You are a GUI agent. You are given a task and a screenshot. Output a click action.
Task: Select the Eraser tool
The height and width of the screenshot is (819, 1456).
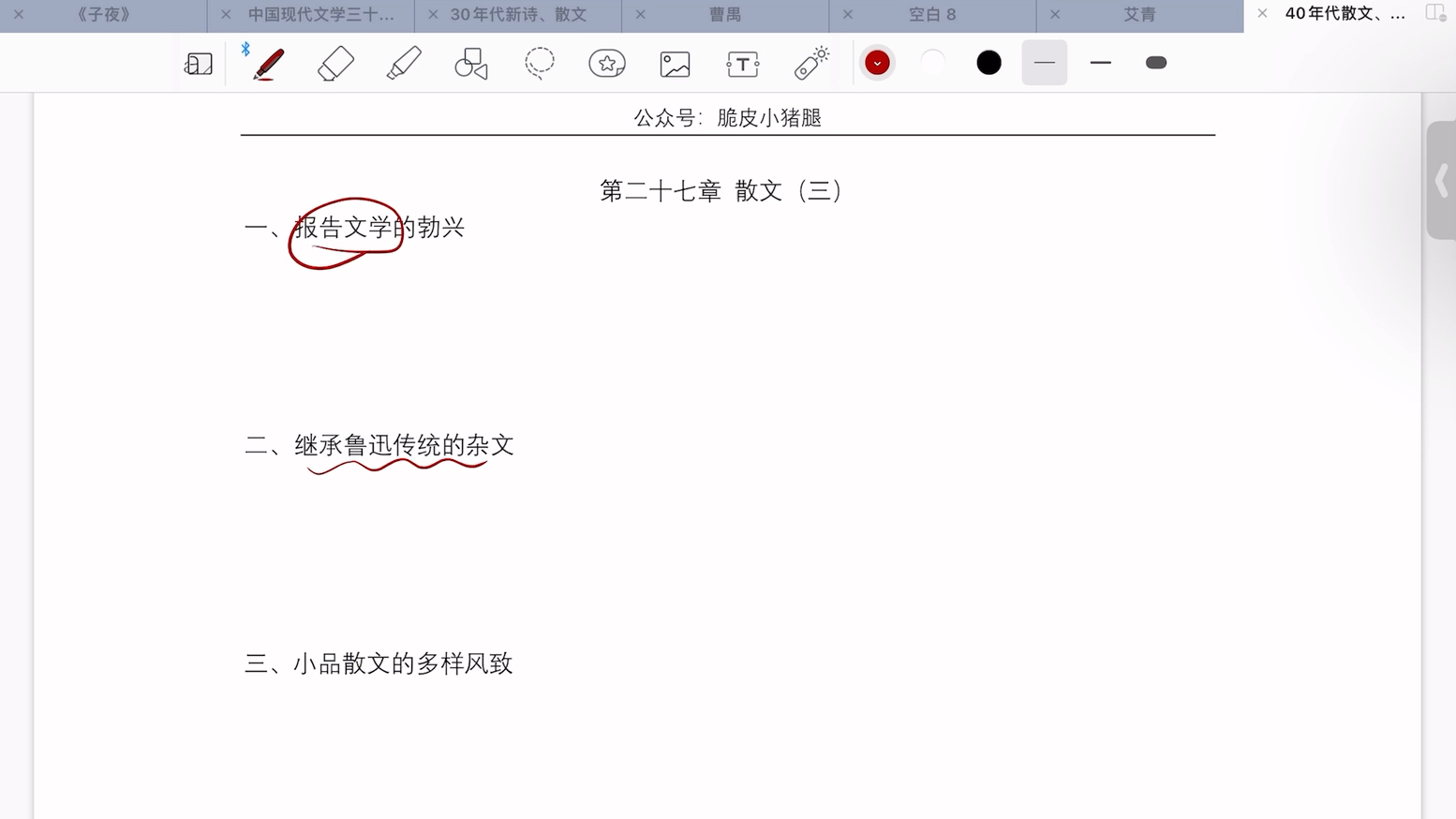coord(335,64)
